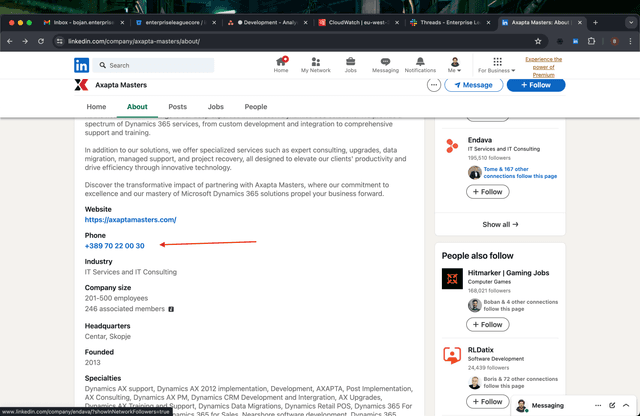
Task: Go forward with the browser forward arrow
Action: (x=25, y=41)
